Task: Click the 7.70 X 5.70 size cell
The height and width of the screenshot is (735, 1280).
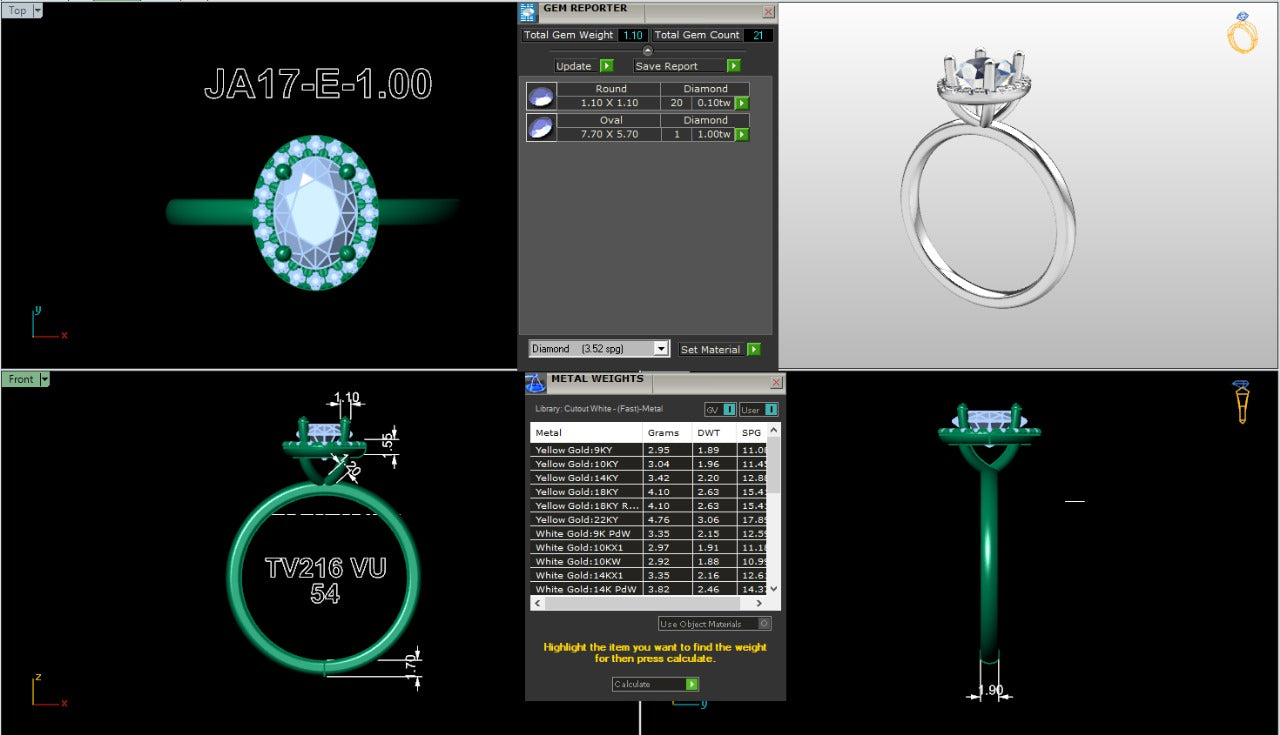Action: pos(611,134)
